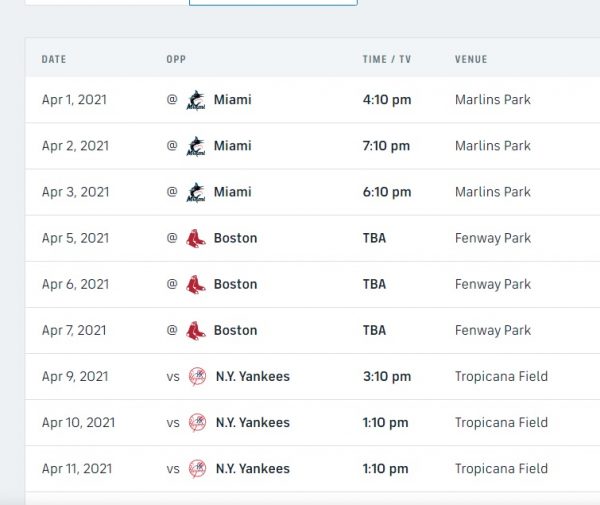The height and width of the screenshot is (505, 600).
Task: Click the Marlins logo in Apr 3 row
Action: coord(197,192)
